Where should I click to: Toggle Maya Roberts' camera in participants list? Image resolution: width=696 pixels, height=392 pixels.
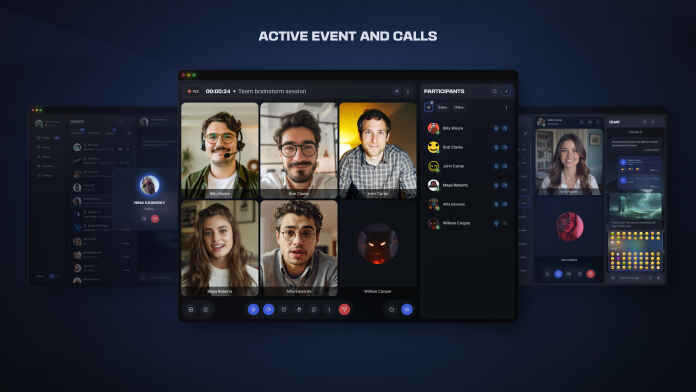coord(505,185)
